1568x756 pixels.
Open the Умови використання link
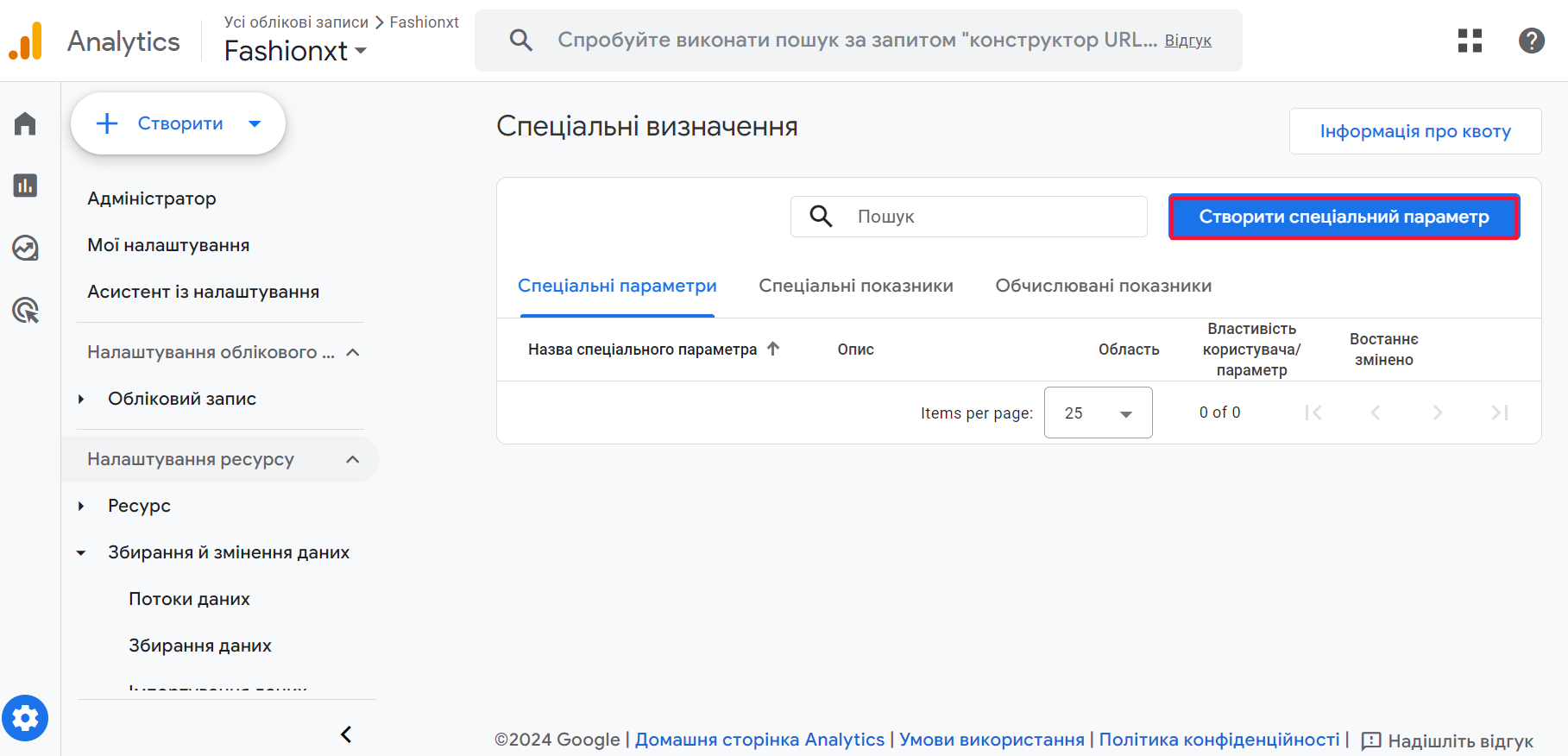[992, 740]
